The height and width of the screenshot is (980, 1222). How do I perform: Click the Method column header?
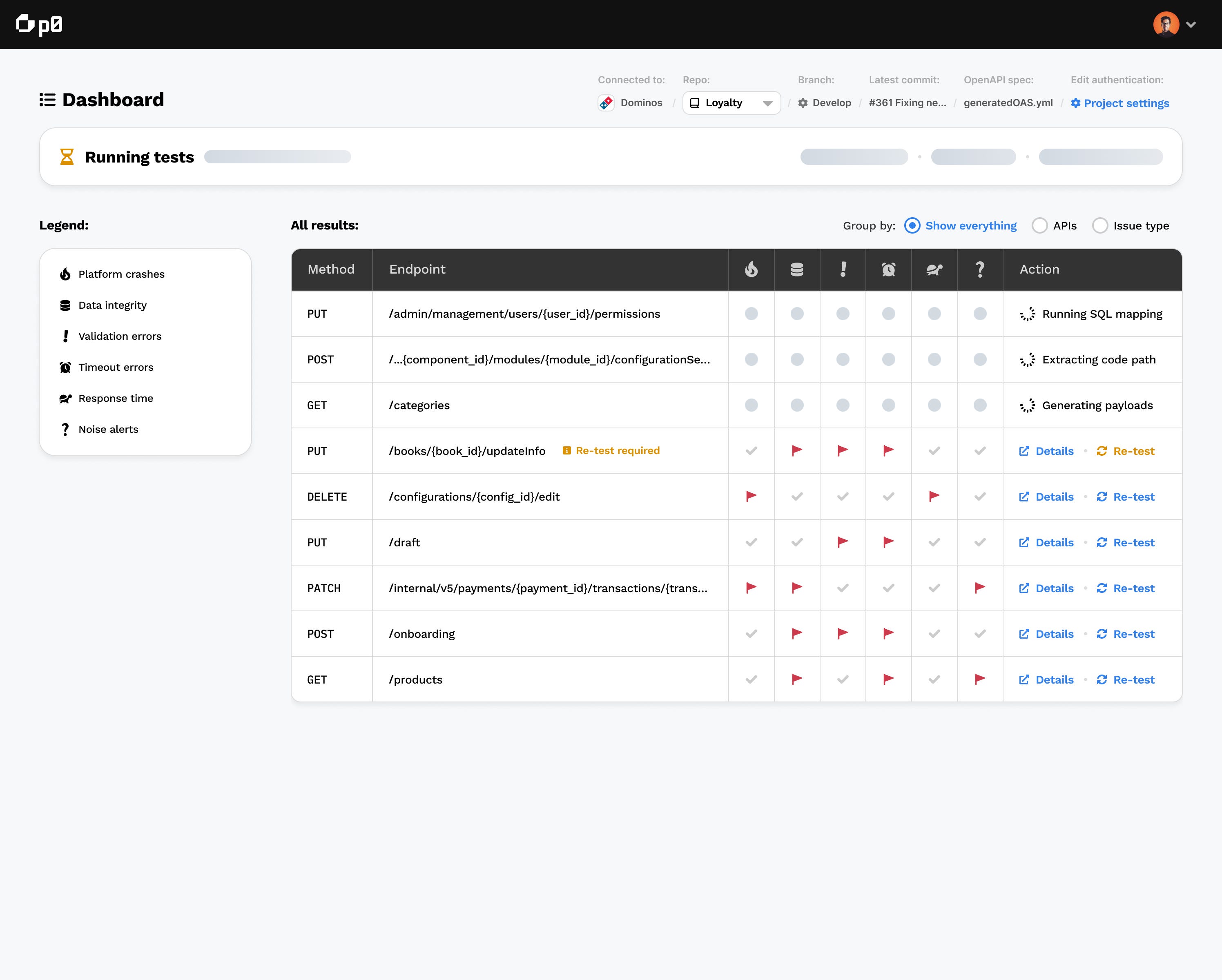[331, 269]
